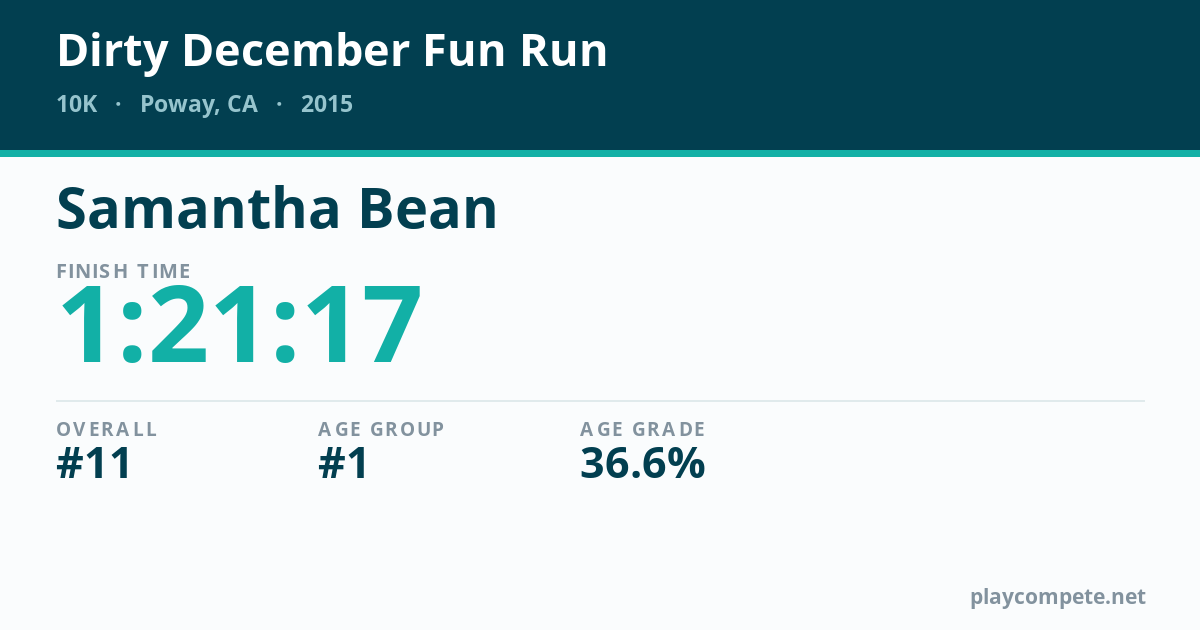Screen dimensions: 1200x630
Task: Click the OVERALL label
Action: pos(107,429)
